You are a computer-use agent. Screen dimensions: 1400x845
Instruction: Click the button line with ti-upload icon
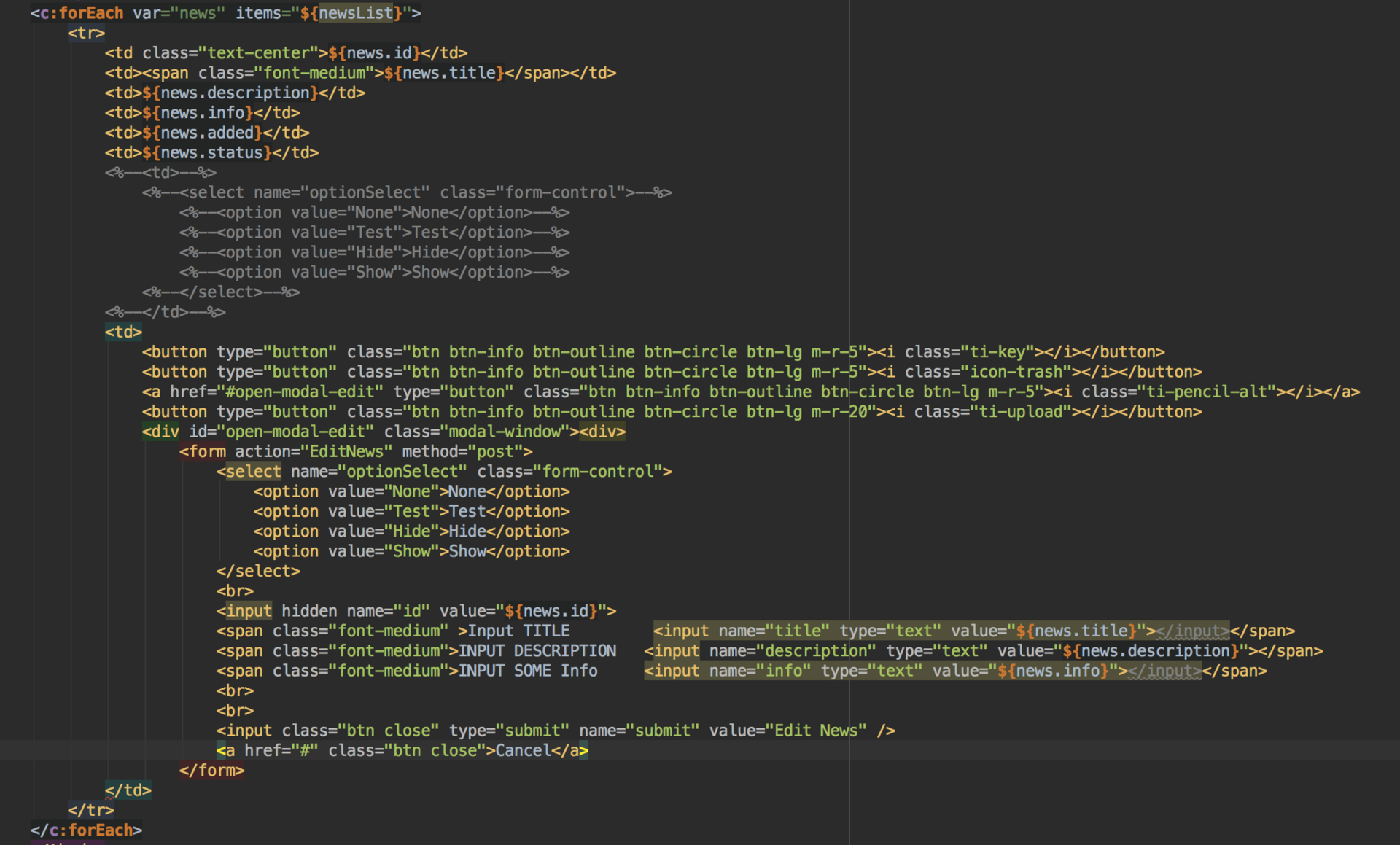click(x=672, y=412)
